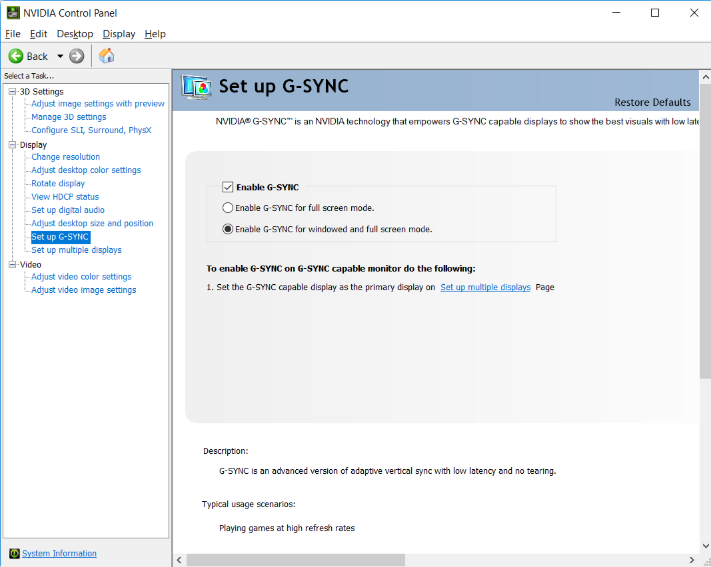Select G-SYNC for full screen mode

click(x=228, y=208)
